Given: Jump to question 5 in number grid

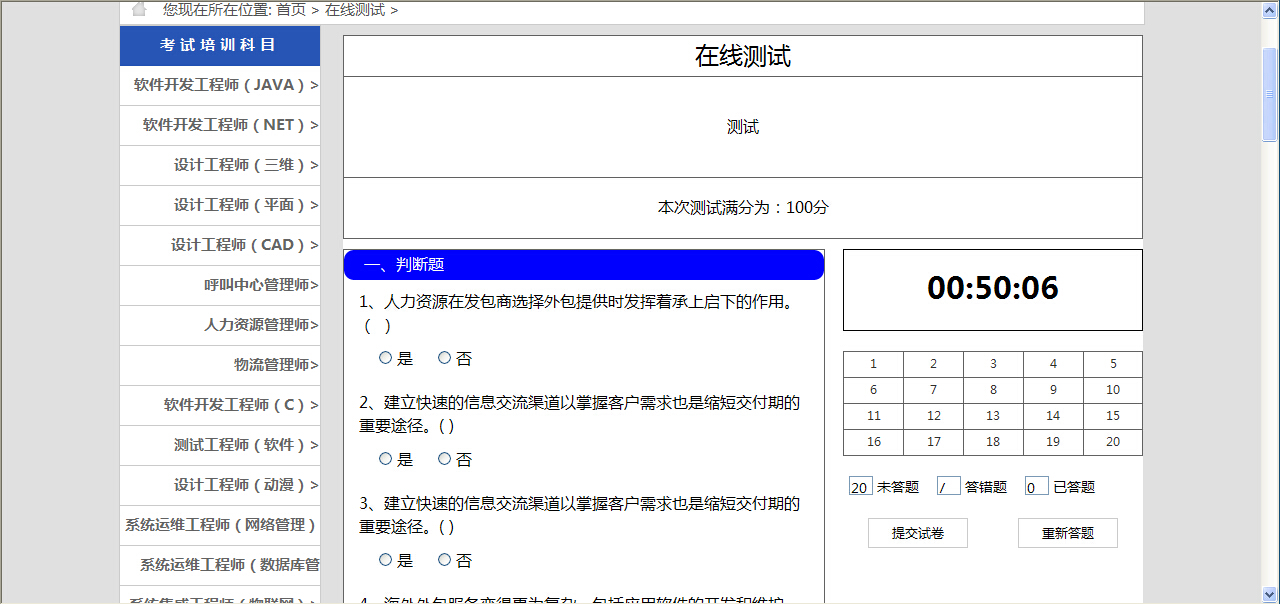Looking at the screenshot, I should tap(1112, 364).
